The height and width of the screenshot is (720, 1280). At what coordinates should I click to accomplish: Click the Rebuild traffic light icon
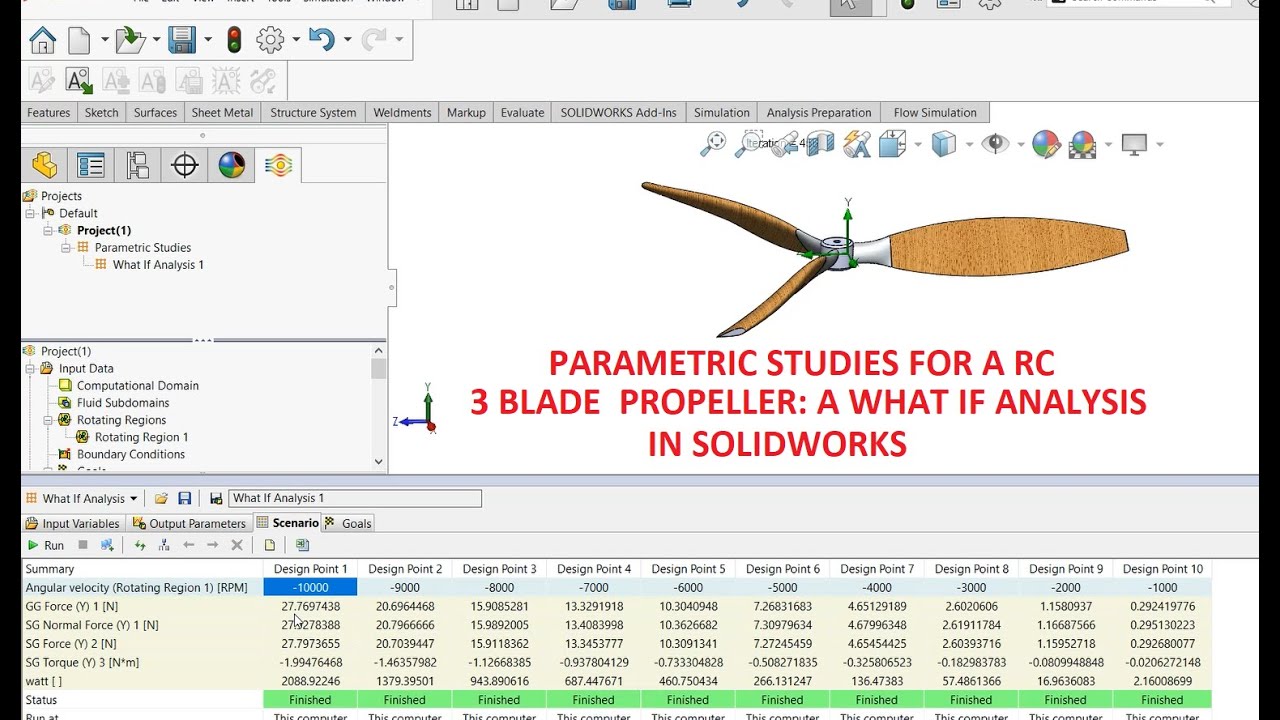234,40
